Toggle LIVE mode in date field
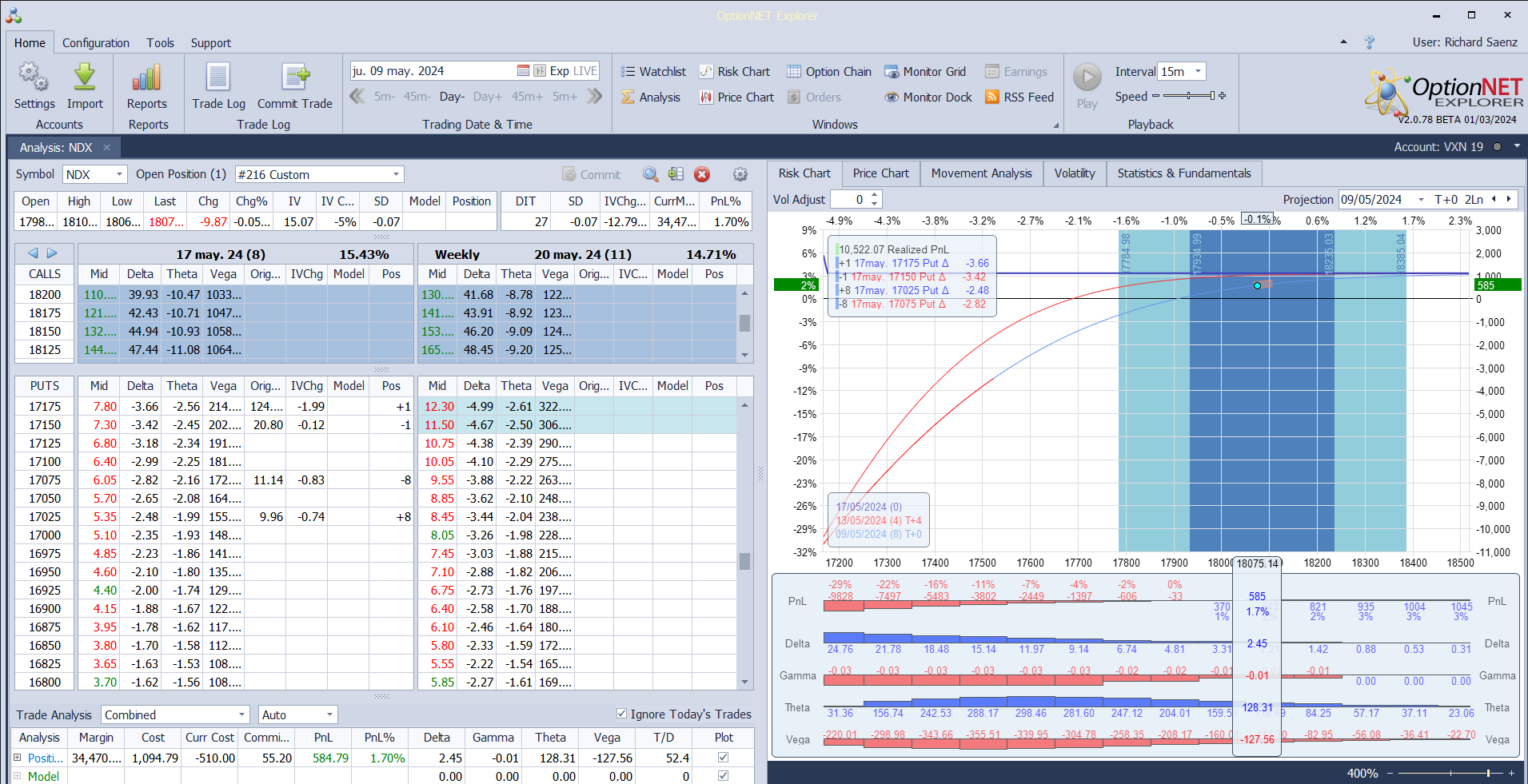Image resolution: width=1528 pixels, height=784 pixels. (x=585, y=70)
